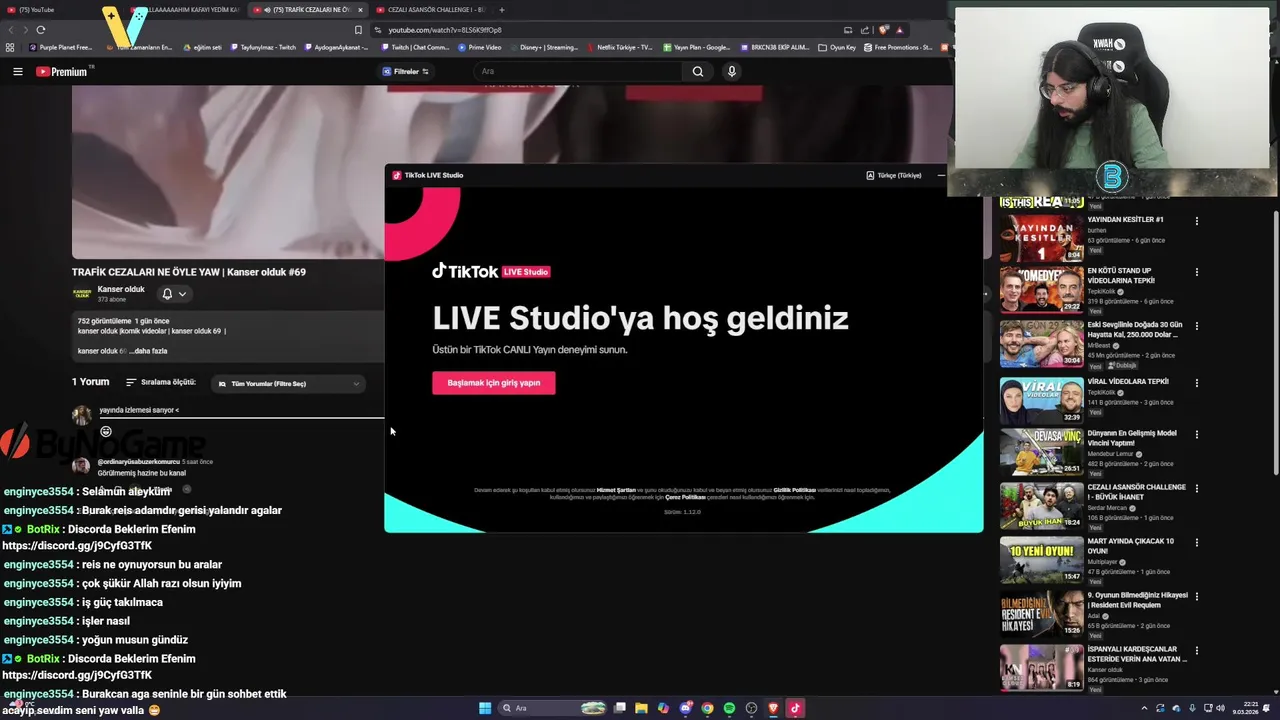Open Brave browser taskbar icon

(x=773, y=708)
